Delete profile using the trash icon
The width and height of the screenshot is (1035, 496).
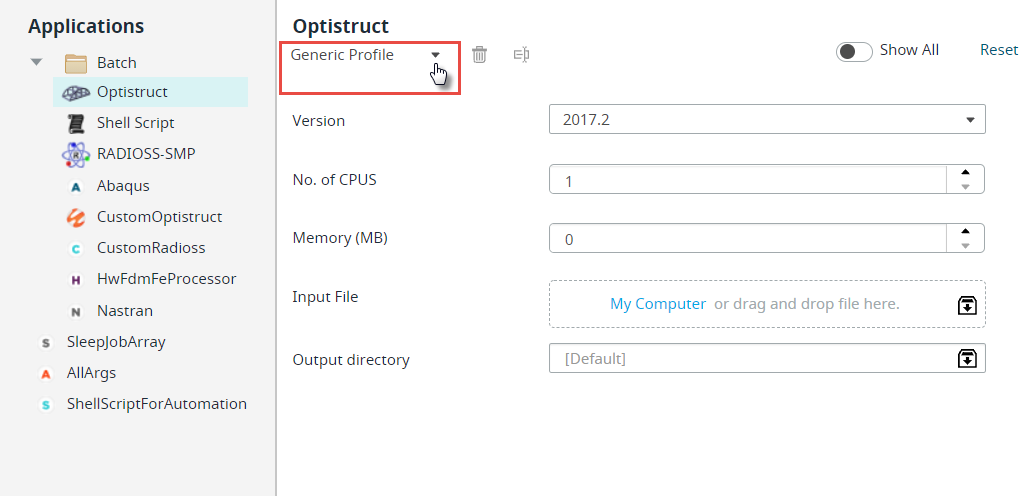pyautogui.click(x=480, y=55)
